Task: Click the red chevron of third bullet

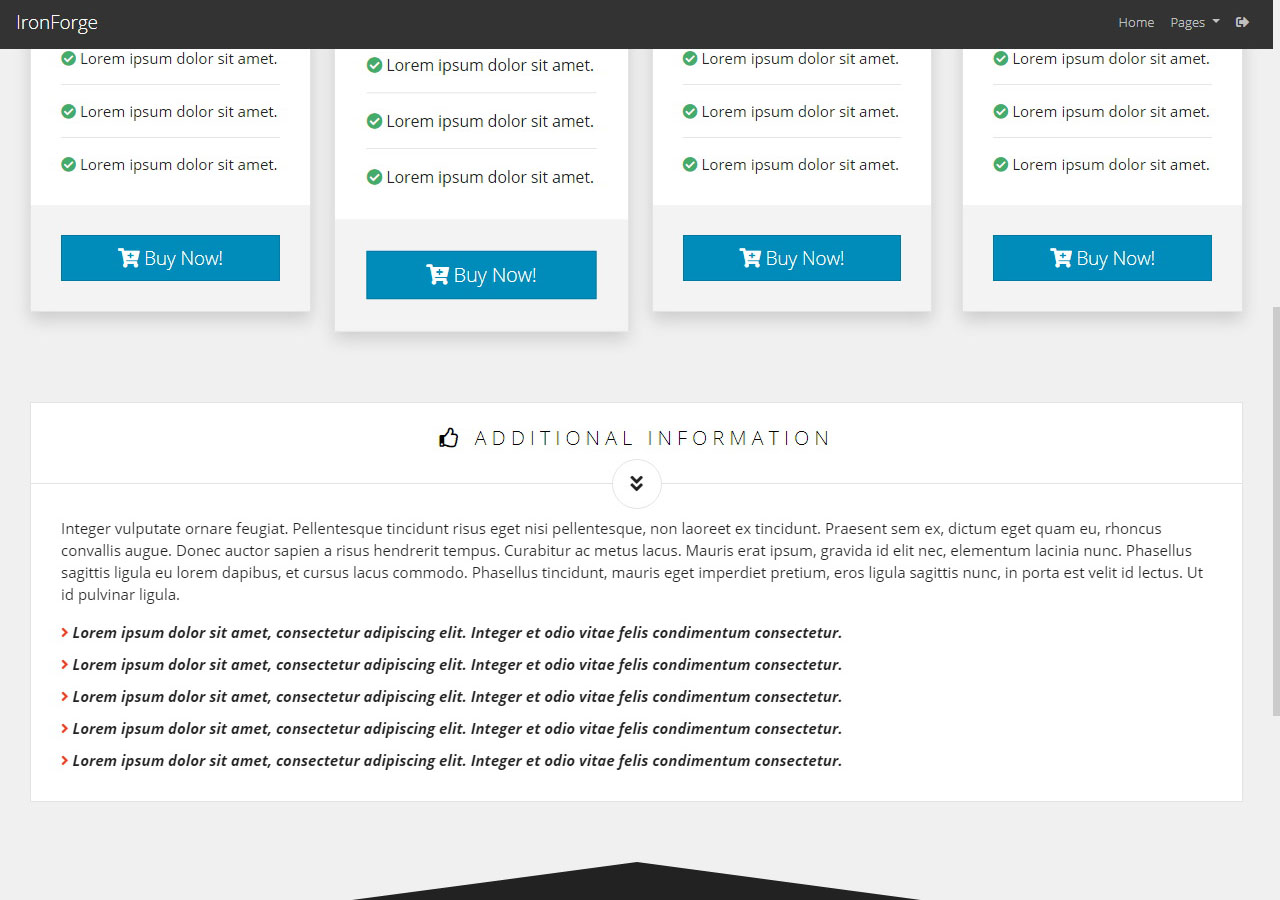Action: [x=65, y=697]
